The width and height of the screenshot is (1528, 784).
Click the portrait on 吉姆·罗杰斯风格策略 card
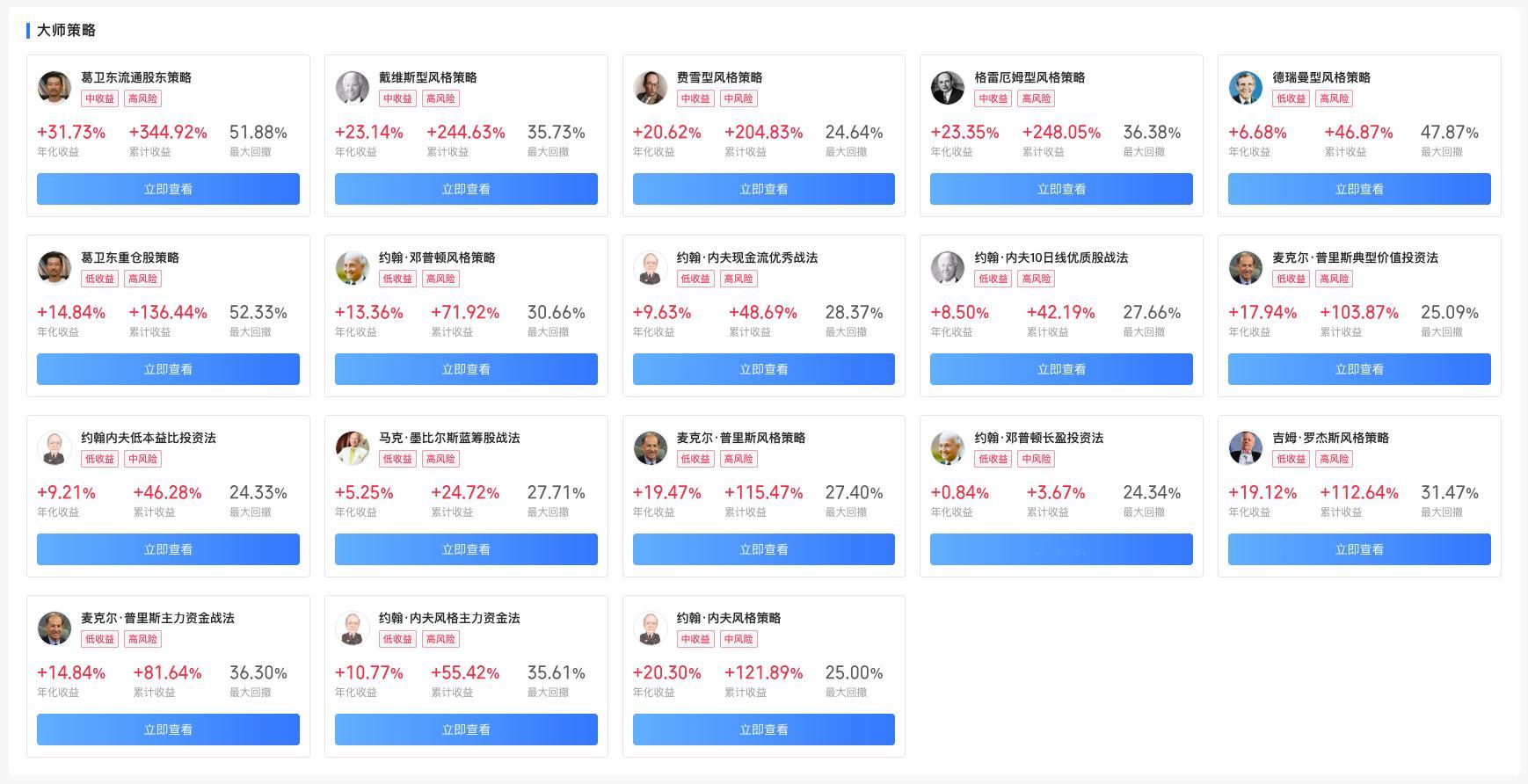[x=1246, y=447]
